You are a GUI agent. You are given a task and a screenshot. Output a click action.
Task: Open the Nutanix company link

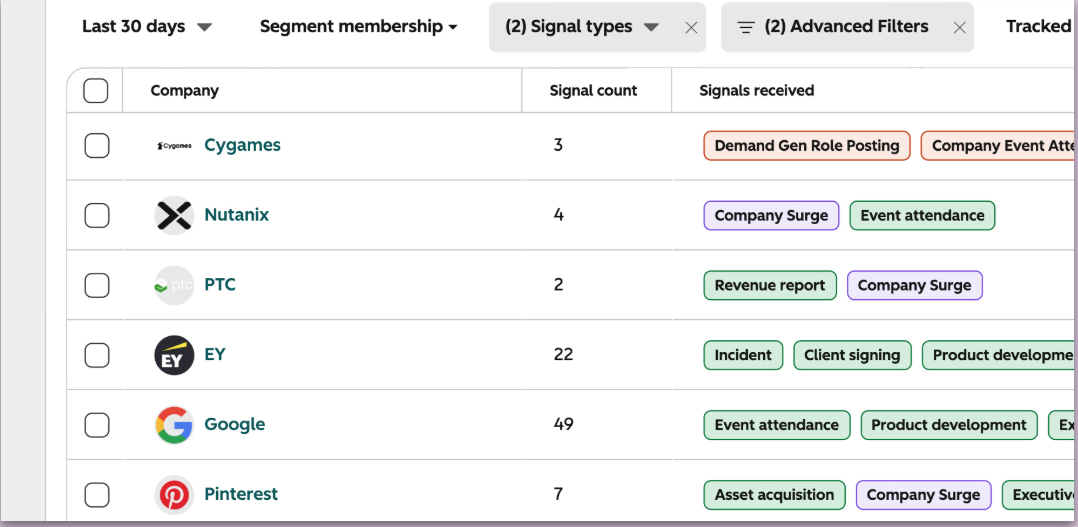click(x=236, y=215)
